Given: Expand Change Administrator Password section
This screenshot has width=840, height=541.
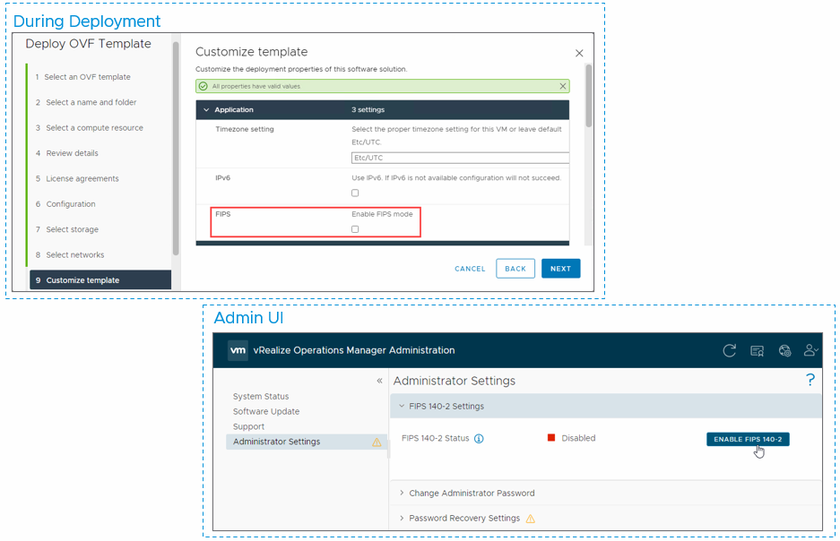Looking at the screenshot, I should (x=402, y=493).
